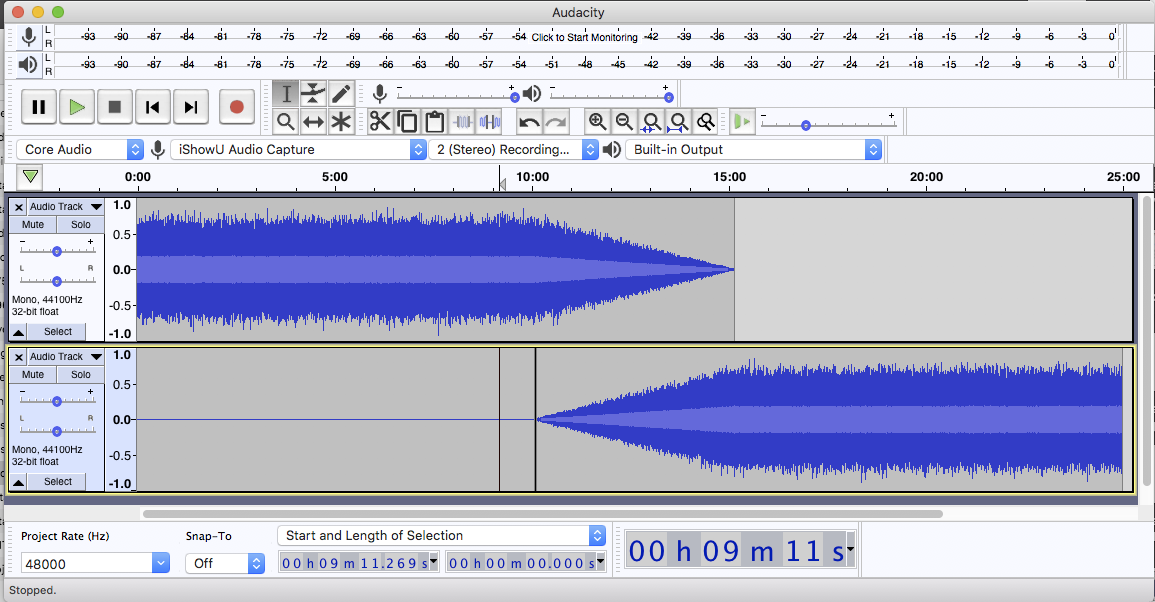Image resolution: width=1155 pixels, height=602 pixels.
Task: Click the play-at-speed slider handle
Action: (806, 125)
